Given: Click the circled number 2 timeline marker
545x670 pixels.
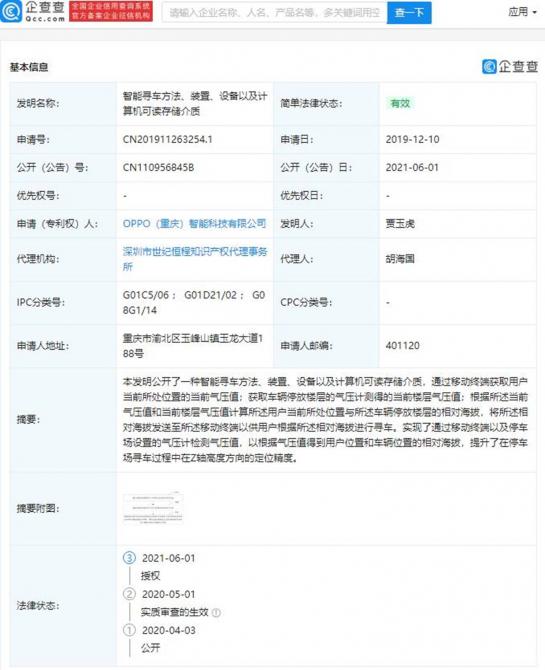Looking at the screenshot, I should click(x=129, y=594).
